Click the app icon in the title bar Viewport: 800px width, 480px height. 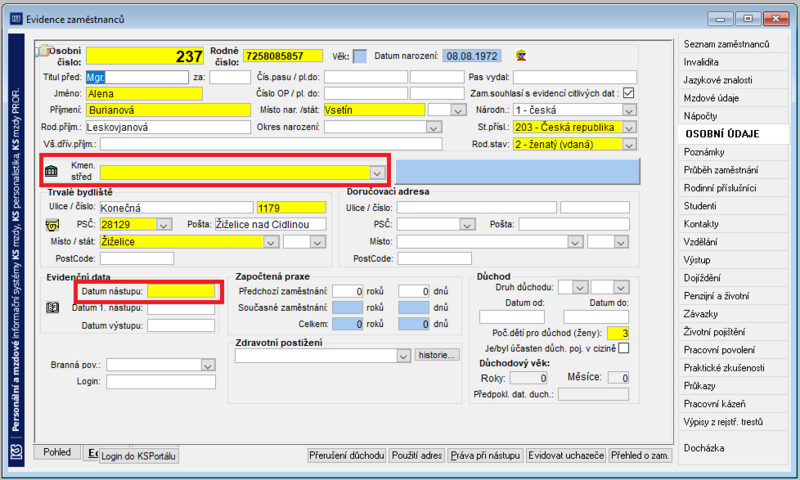coord(16,19)
